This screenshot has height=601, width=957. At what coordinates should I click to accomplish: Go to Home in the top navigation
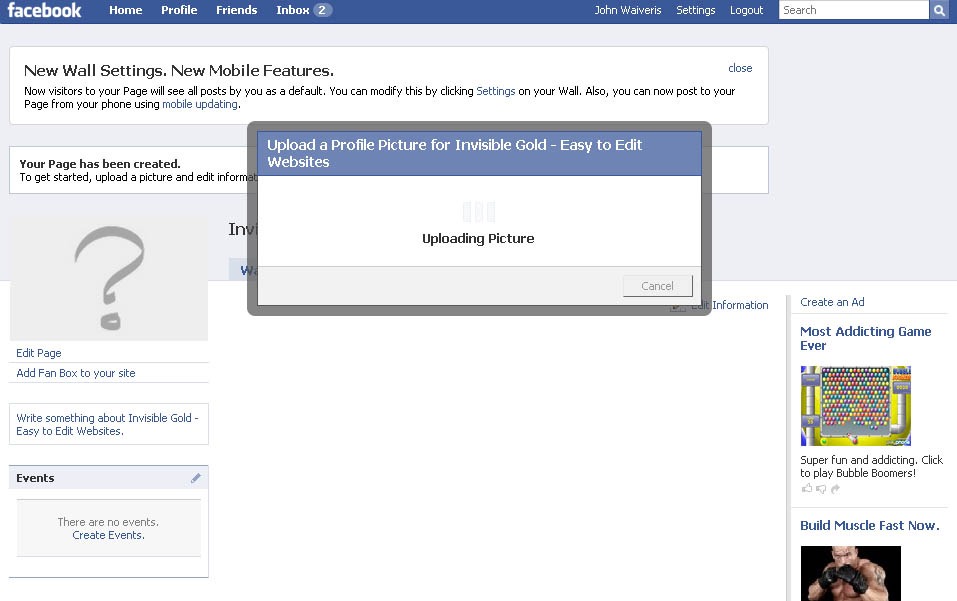[x=126, y=10]
